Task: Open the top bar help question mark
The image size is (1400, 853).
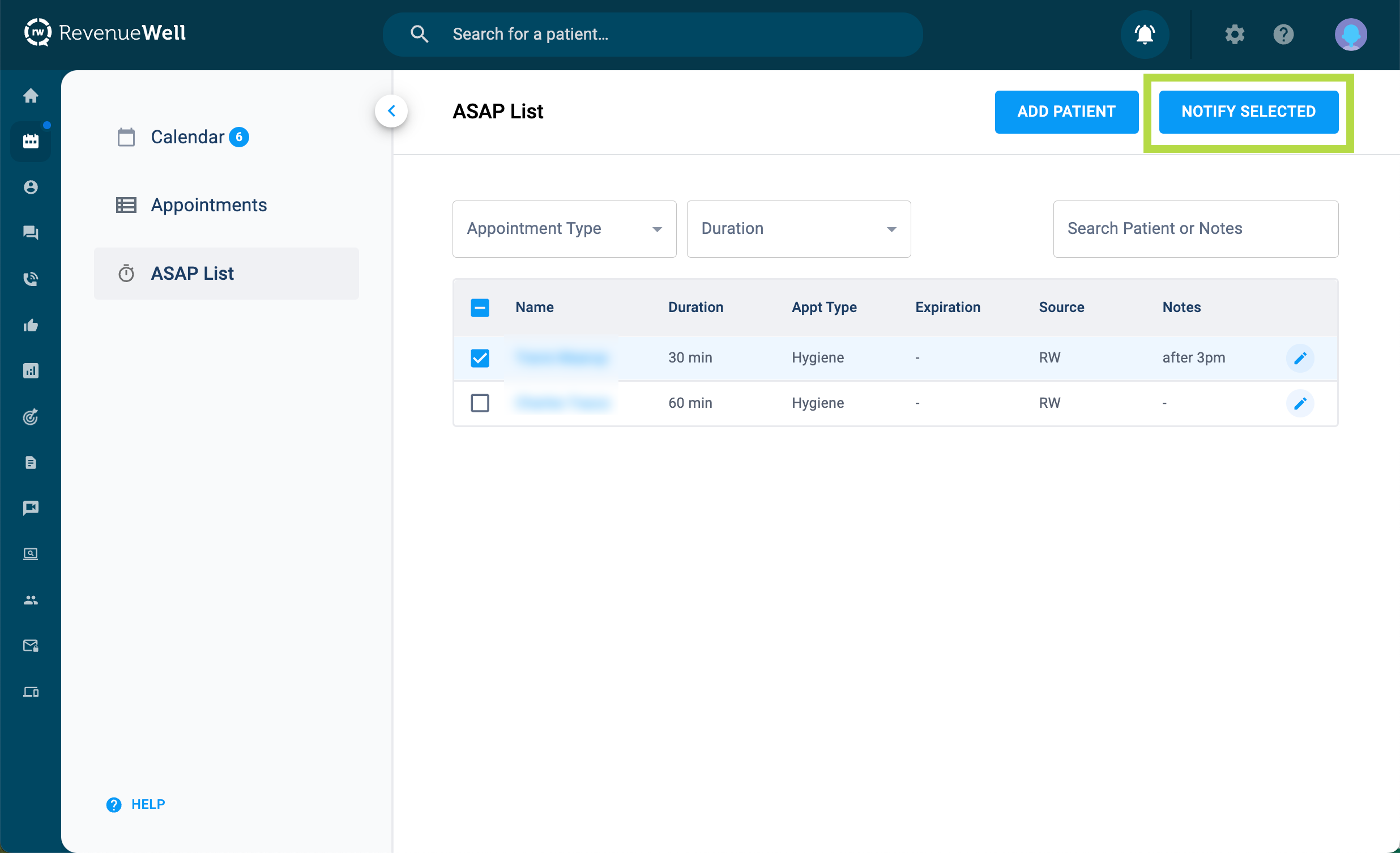Action: click(x=1283, y=34)
